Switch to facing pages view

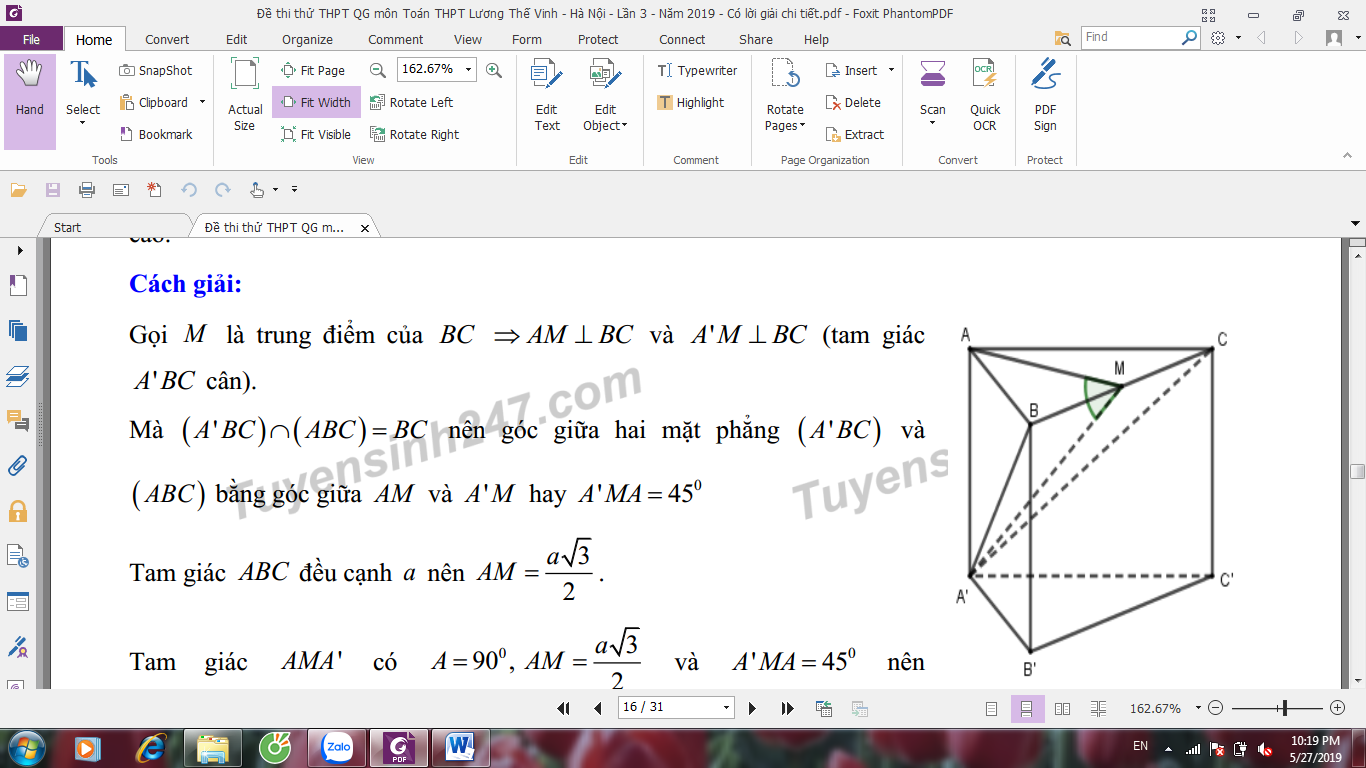click(1063, 709)
